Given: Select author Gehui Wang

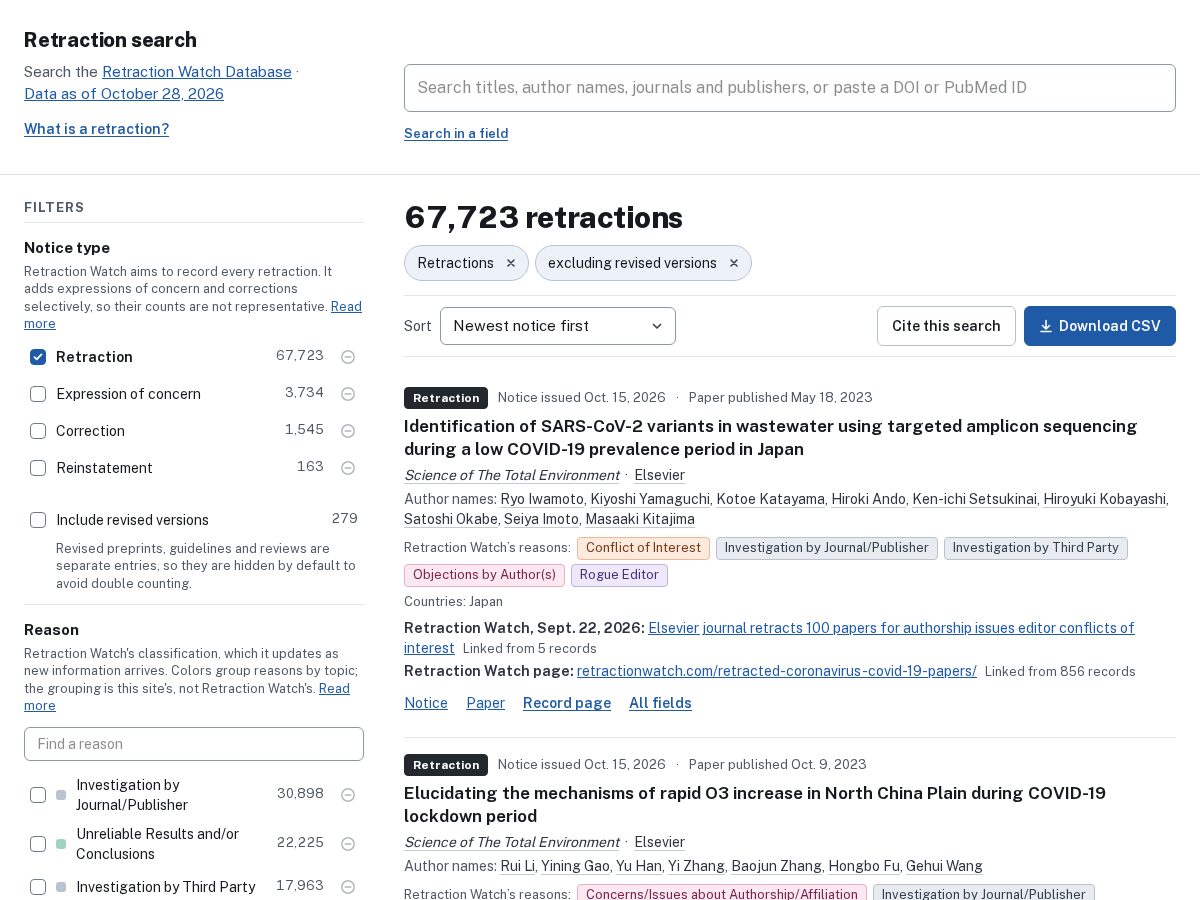Looking at the screenshot, I should [x=944, y=866].
